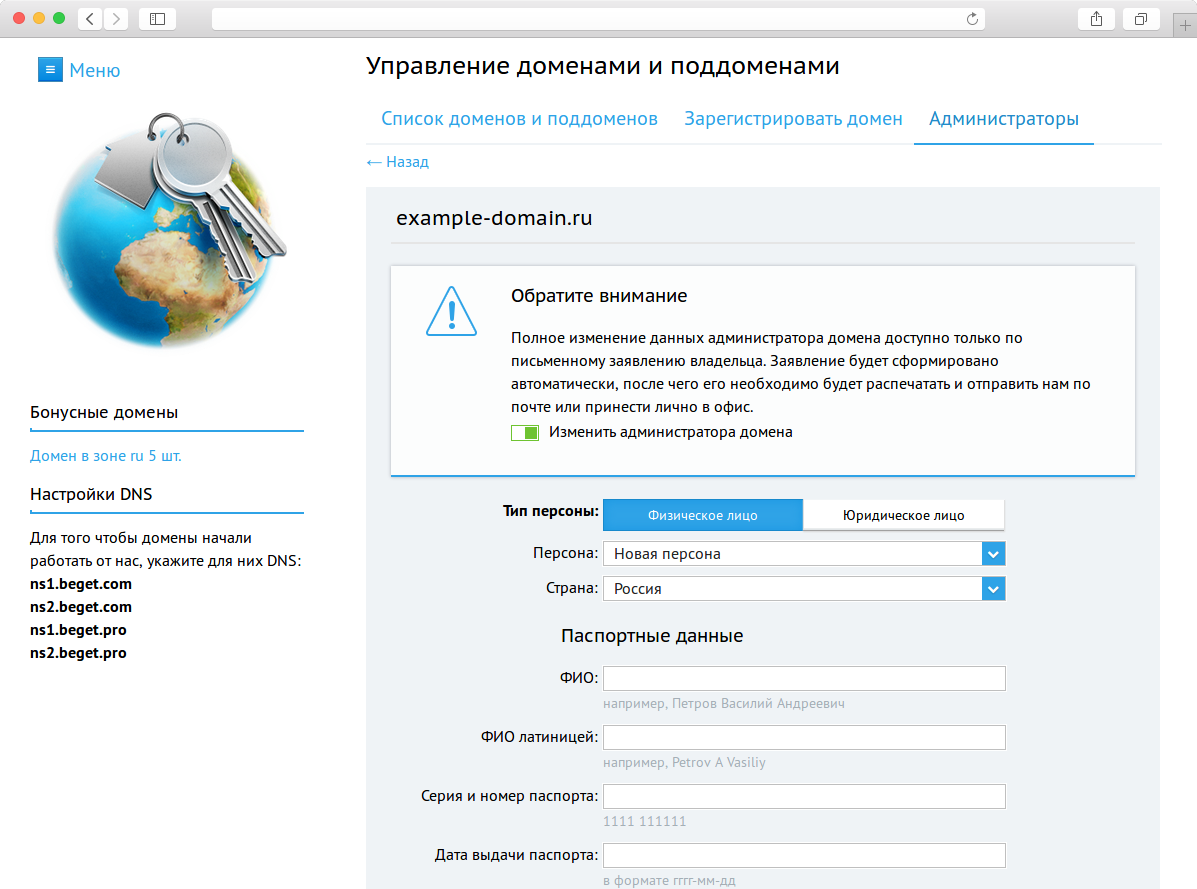The width and height of the screenshot is (1197, 889).
Task: Toggle Safari sidebar button
Action: click(x=158, y=19)
